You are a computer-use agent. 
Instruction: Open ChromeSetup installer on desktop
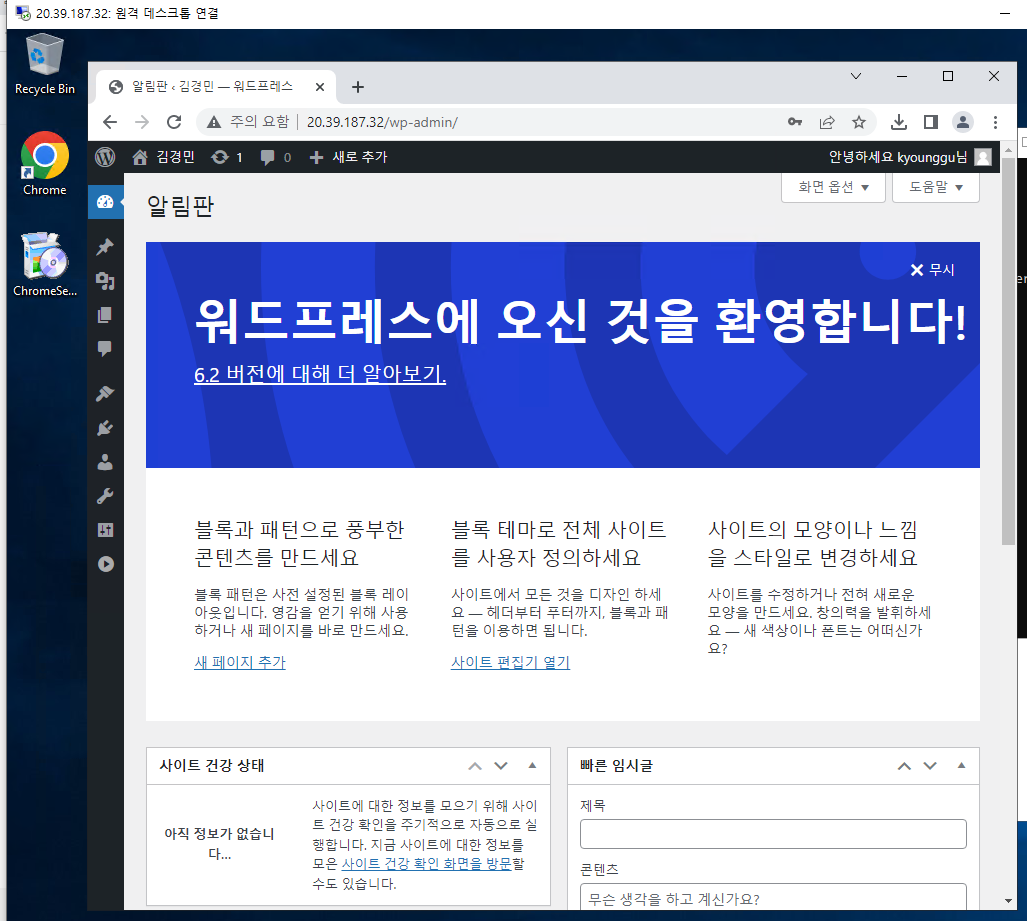point(45,265)
